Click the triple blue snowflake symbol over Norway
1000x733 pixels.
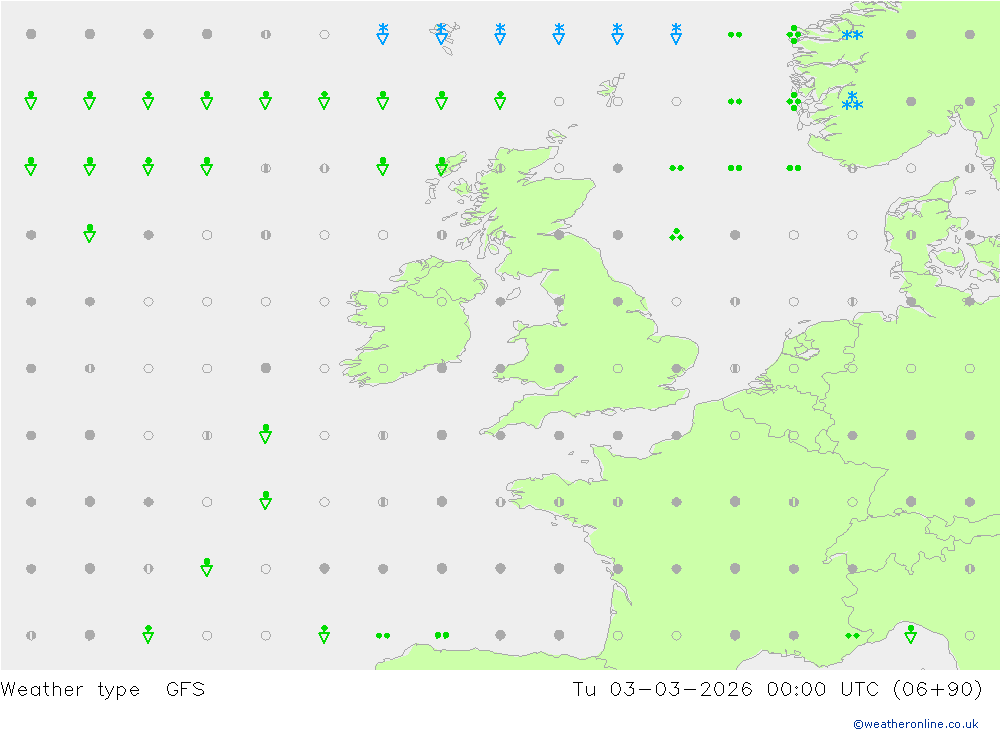[x=852, y=101]
